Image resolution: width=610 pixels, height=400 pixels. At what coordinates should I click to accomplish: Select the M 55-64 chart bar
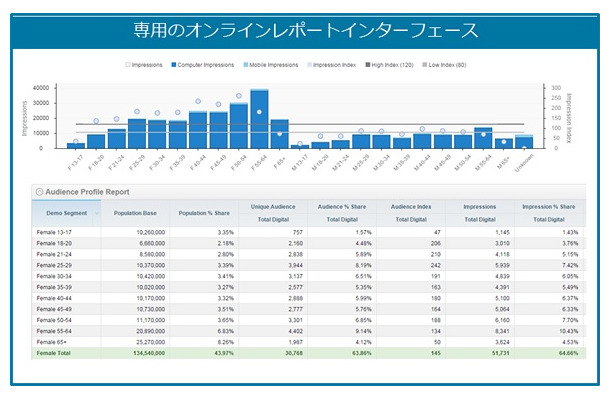tap(483, 138)
